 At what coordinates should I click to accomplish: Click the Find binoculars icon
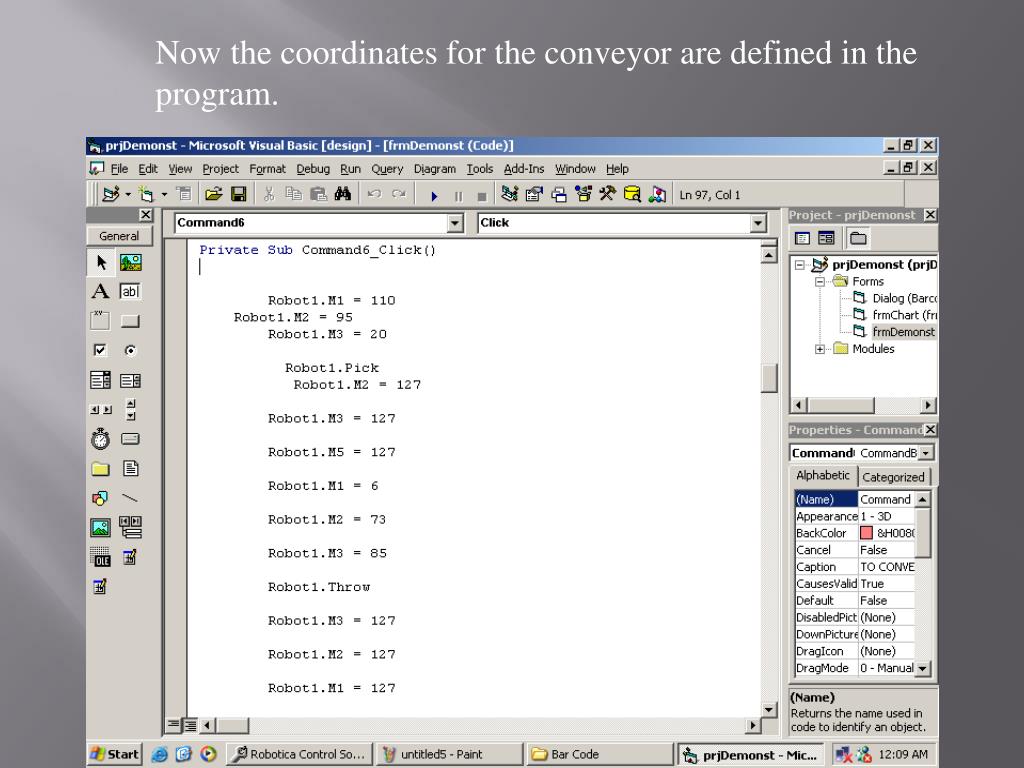[x=343, y=194]
